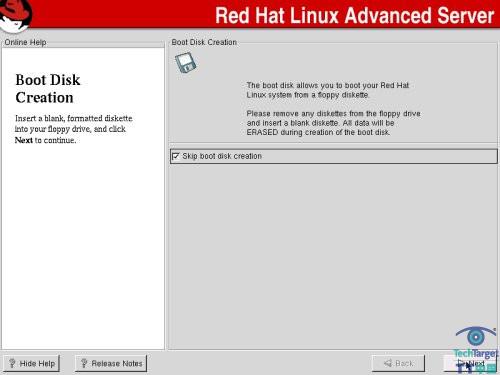Click 'Please remove any diskettes' warning paragraph
The width and height of the screenshot is (500, 375).
pyautogui.click(x=333, y=123)
